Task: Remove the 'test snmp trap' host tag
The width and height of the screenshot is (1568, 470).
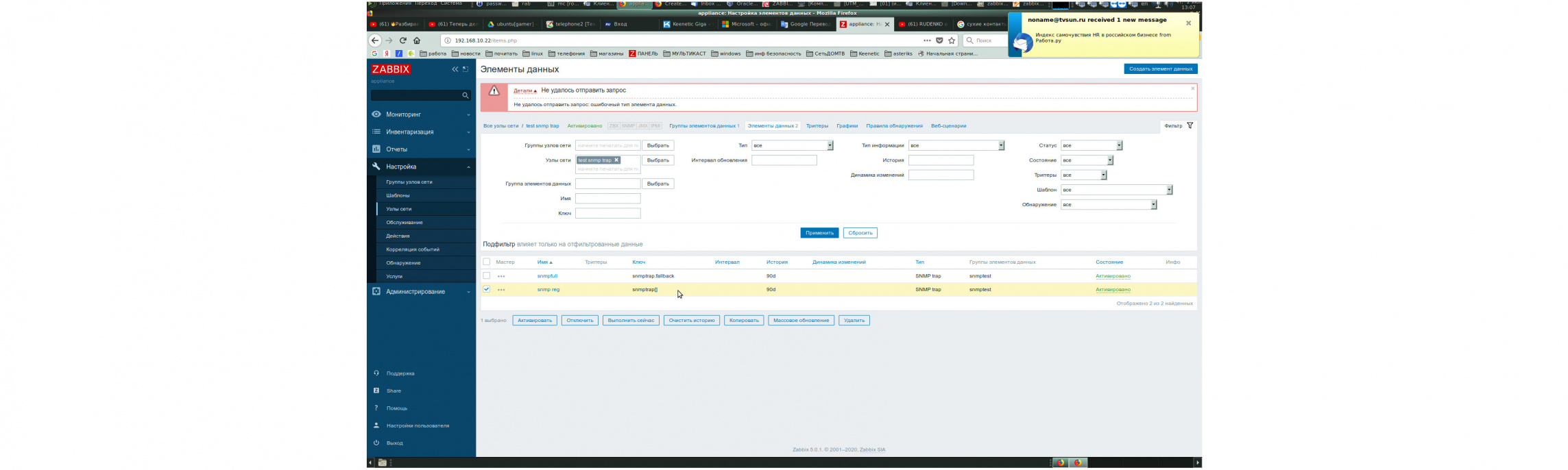Action: coord(616,160)
